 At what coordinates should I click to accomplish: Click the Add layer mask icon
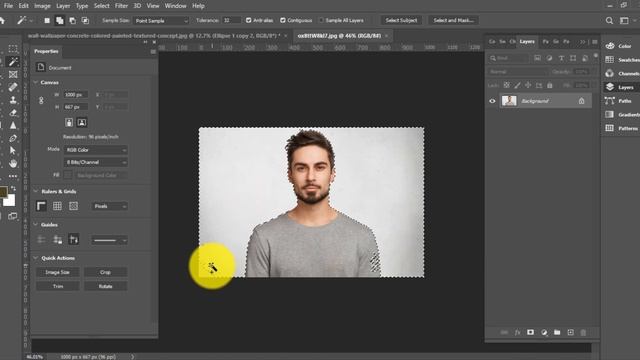coord(530,332)
